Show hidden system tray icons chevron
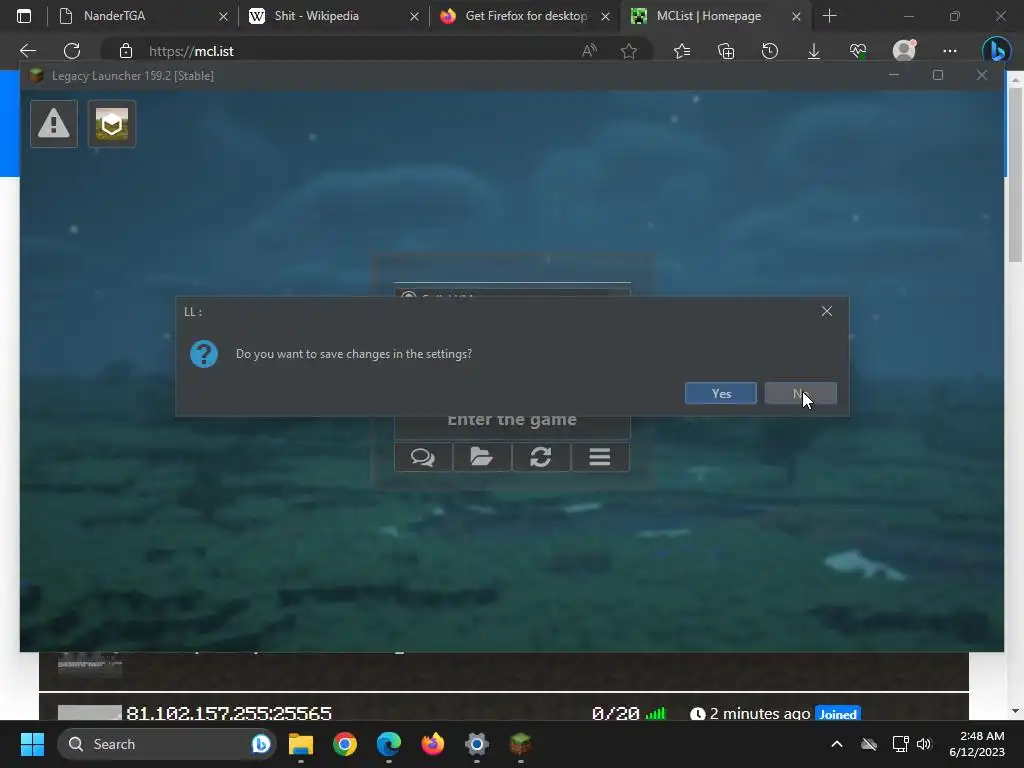1024x768 pixels. (x=837, y=744)
